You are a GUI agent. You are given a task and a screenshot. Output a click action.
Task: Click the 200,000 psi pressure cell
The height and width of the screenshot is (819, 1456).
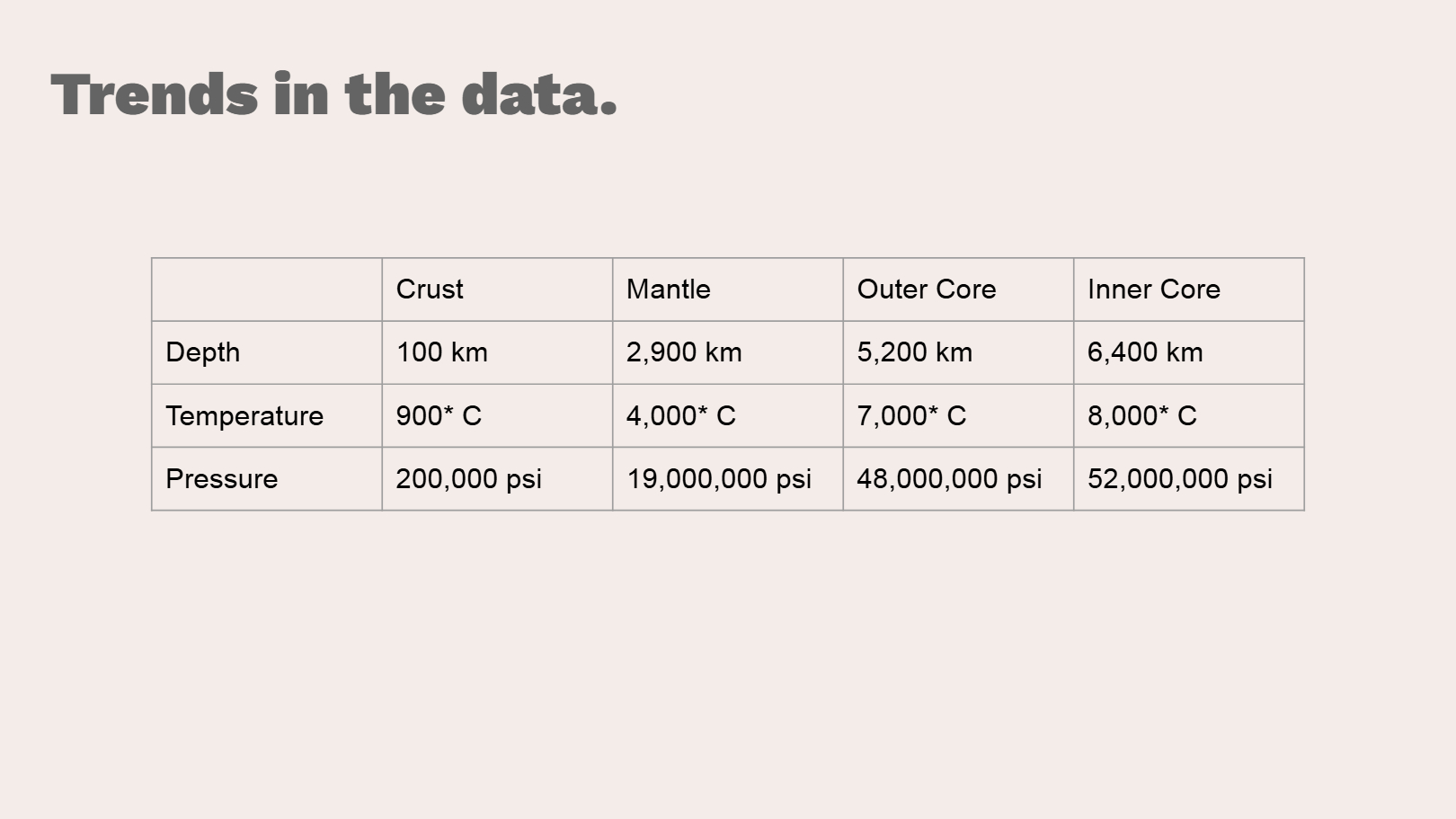tap(497, 478)
